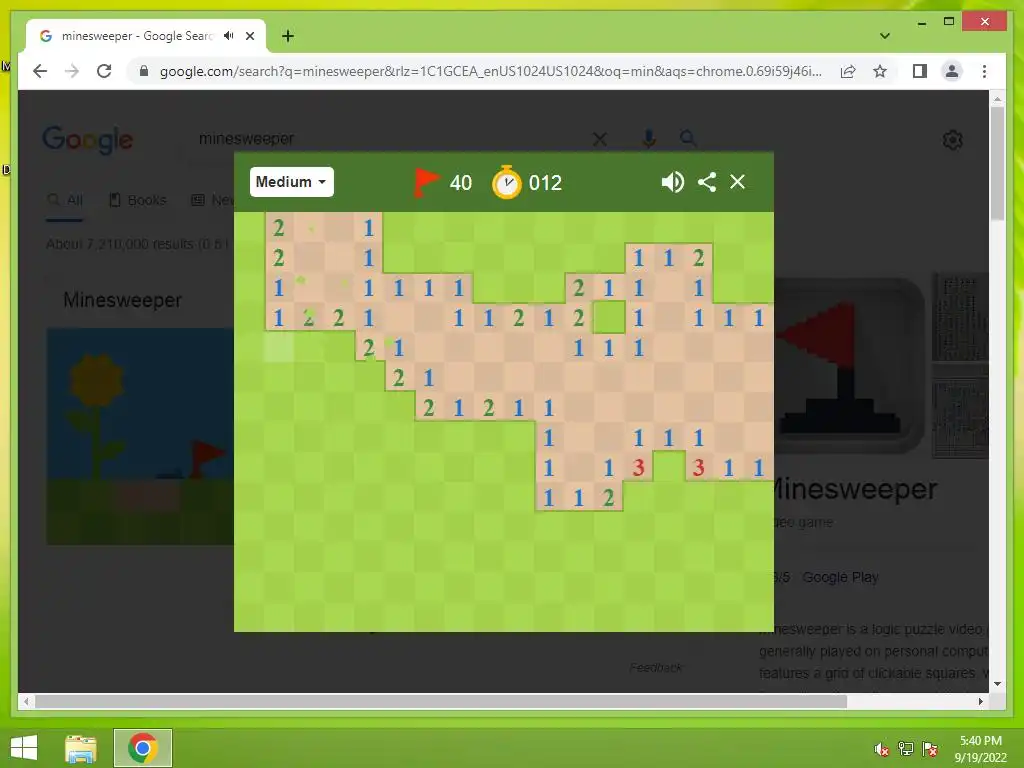
Task: Open a new browser tab
Action: tap(288, 36)
